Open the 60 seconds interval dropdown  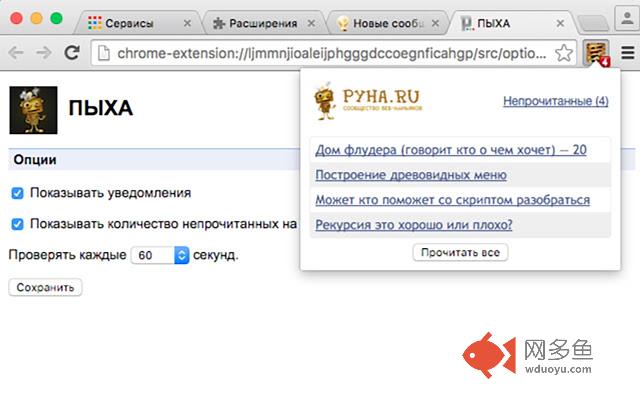pos(160,255)
